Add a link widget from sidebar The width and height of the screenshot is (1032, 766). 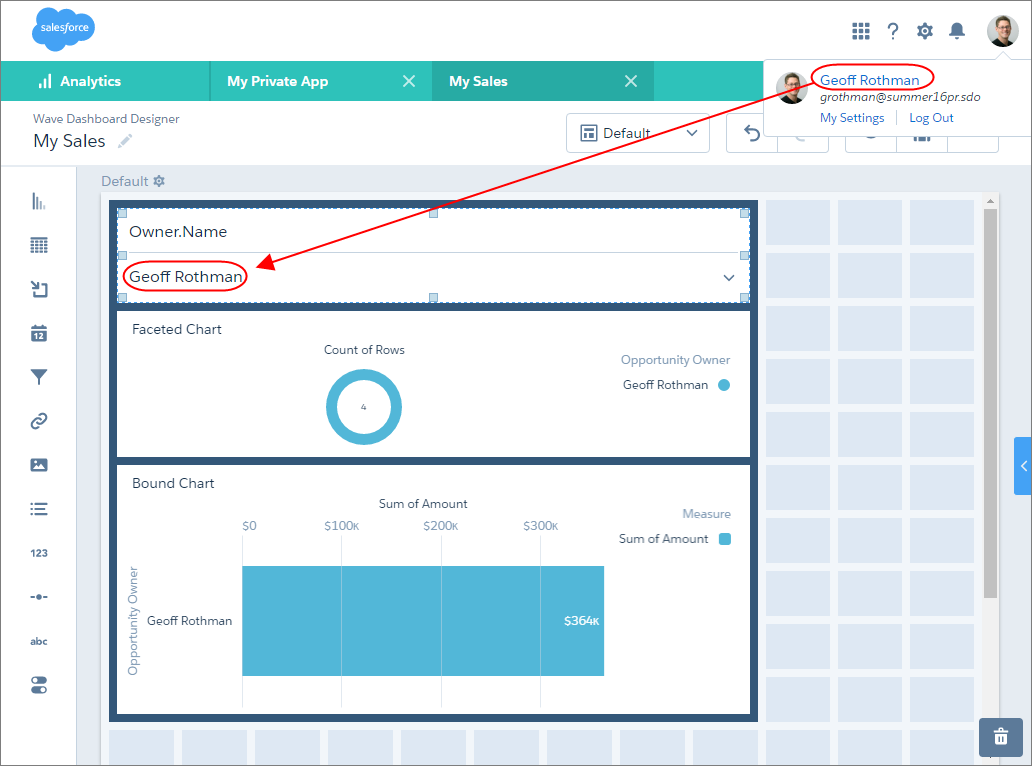[x=39, y=421]
